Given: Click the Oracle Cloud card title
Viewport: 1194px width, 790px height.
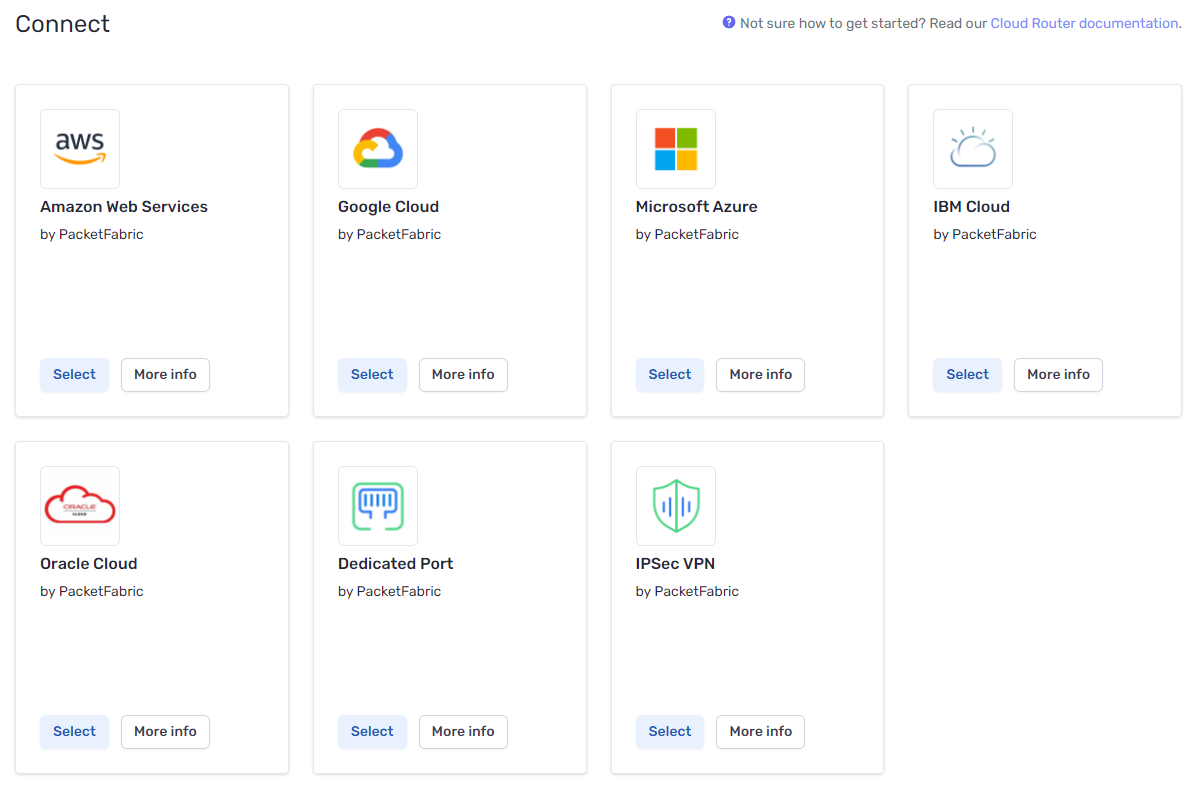Looking at the screenshot, I should (89, 564).
